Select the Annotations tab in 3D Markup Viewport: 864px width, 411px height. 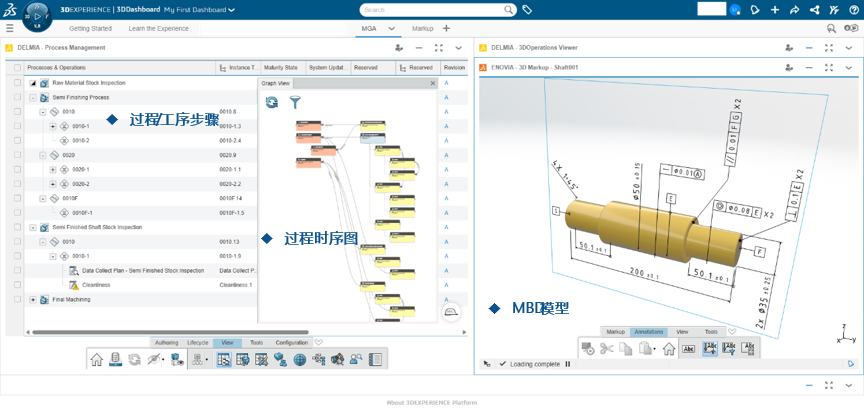[x=649, y=332]
